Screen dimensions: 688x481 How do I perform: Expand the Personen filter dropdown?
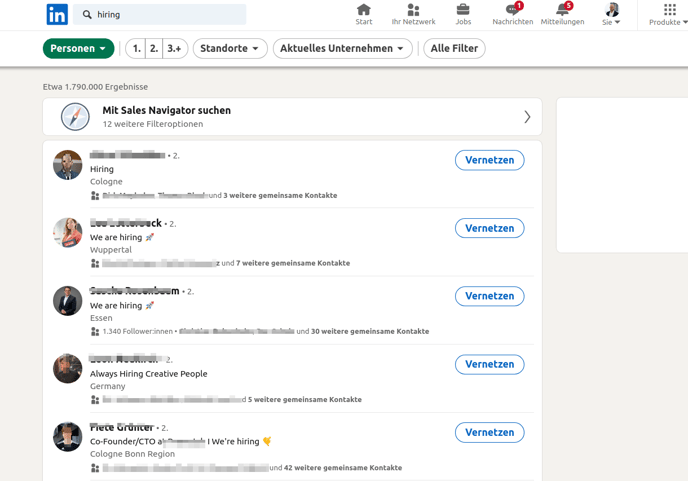click(x=78, y=48)
